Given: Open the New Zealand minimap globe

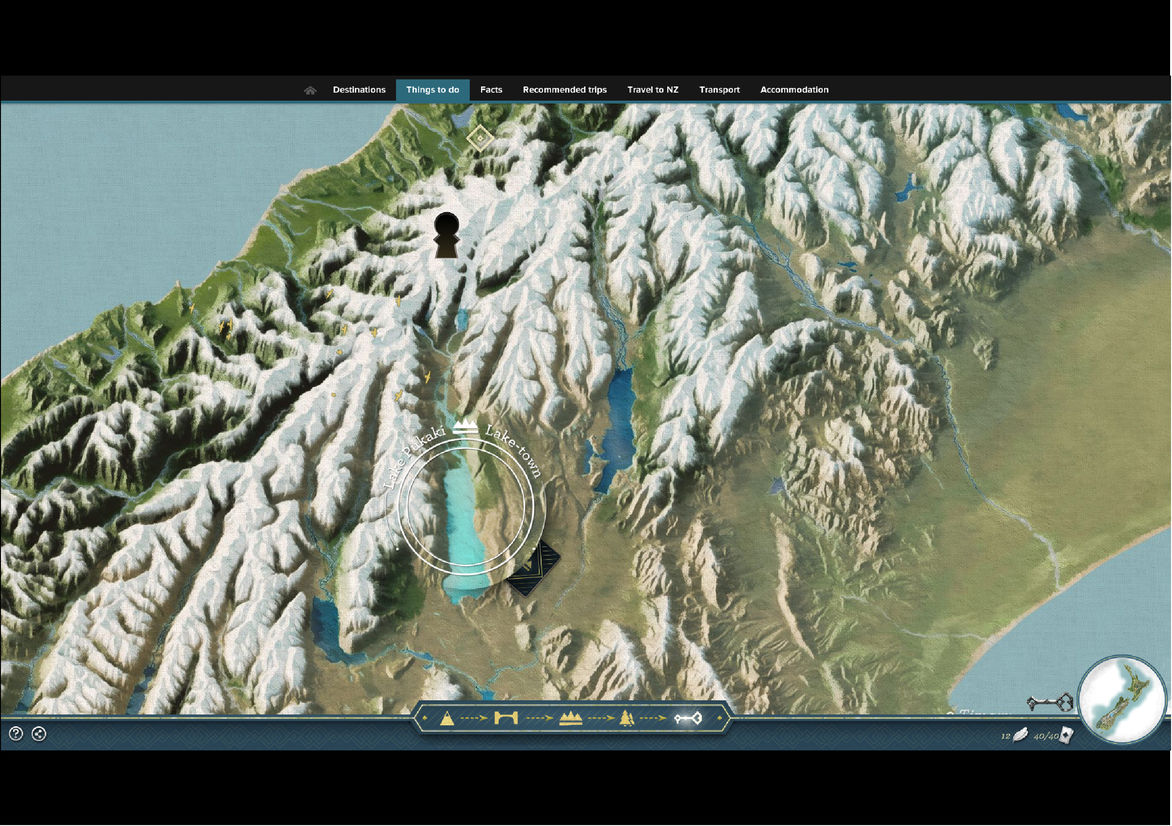Looking at the screenshot, I should (1121, 700).
